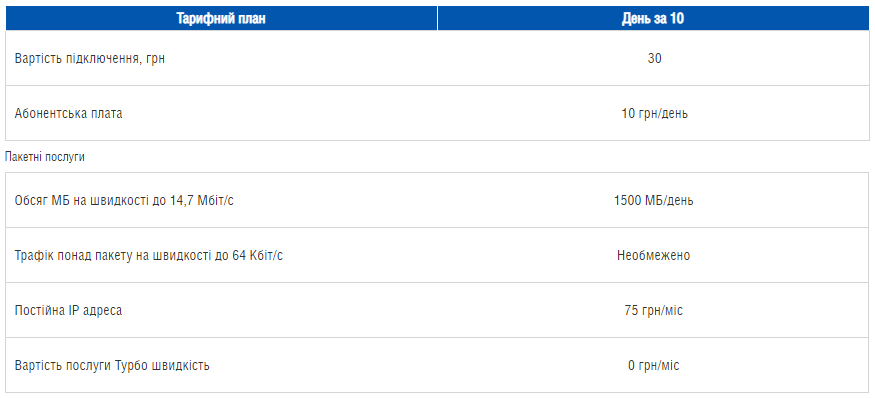Click the word 'Турбо' in last row
The height and width of the screenshot is (398, 875).
[x=131, y=366]
